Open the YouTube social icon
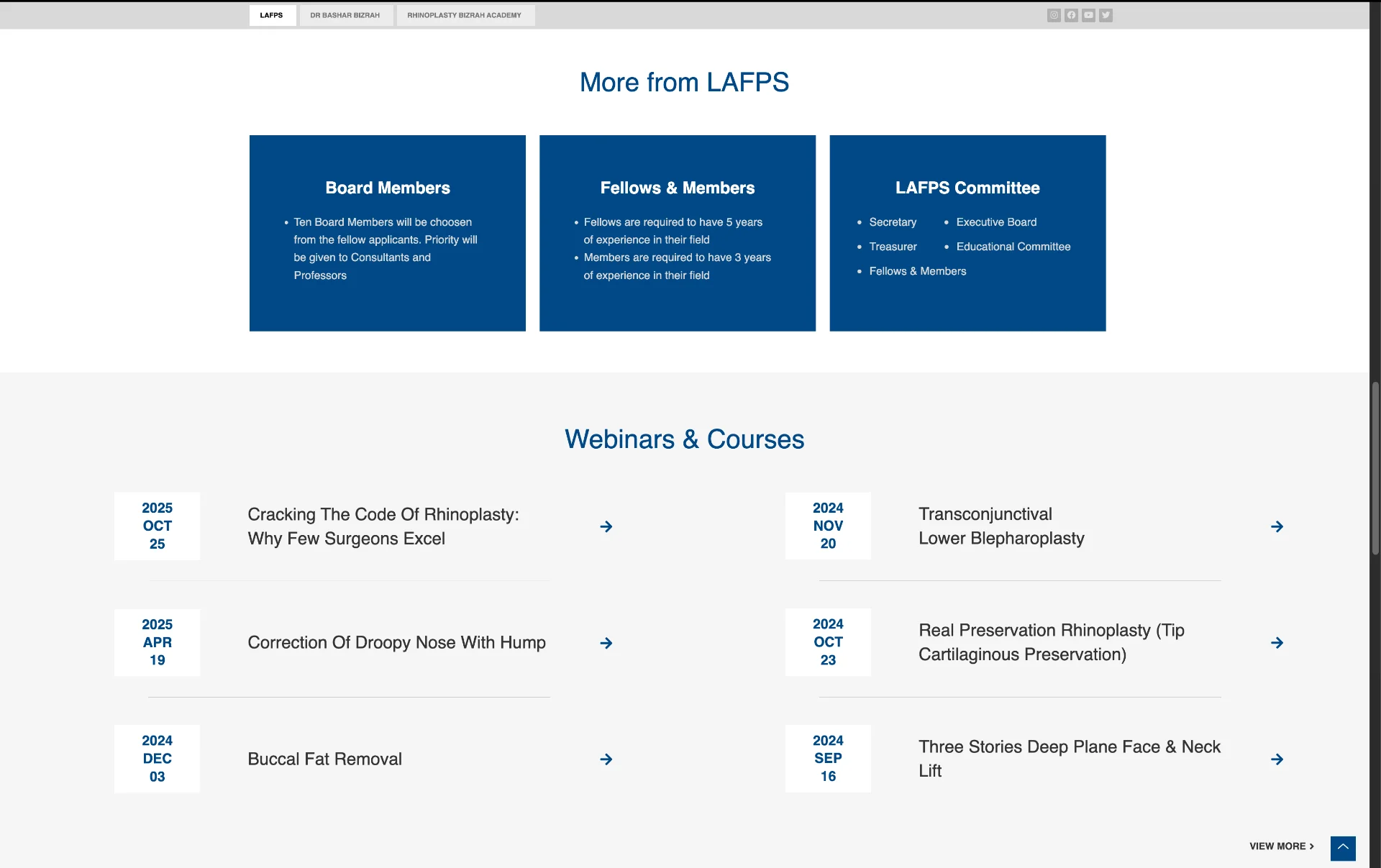Viewport: 1381px width, 868px height. click(x=1088, y=15)
